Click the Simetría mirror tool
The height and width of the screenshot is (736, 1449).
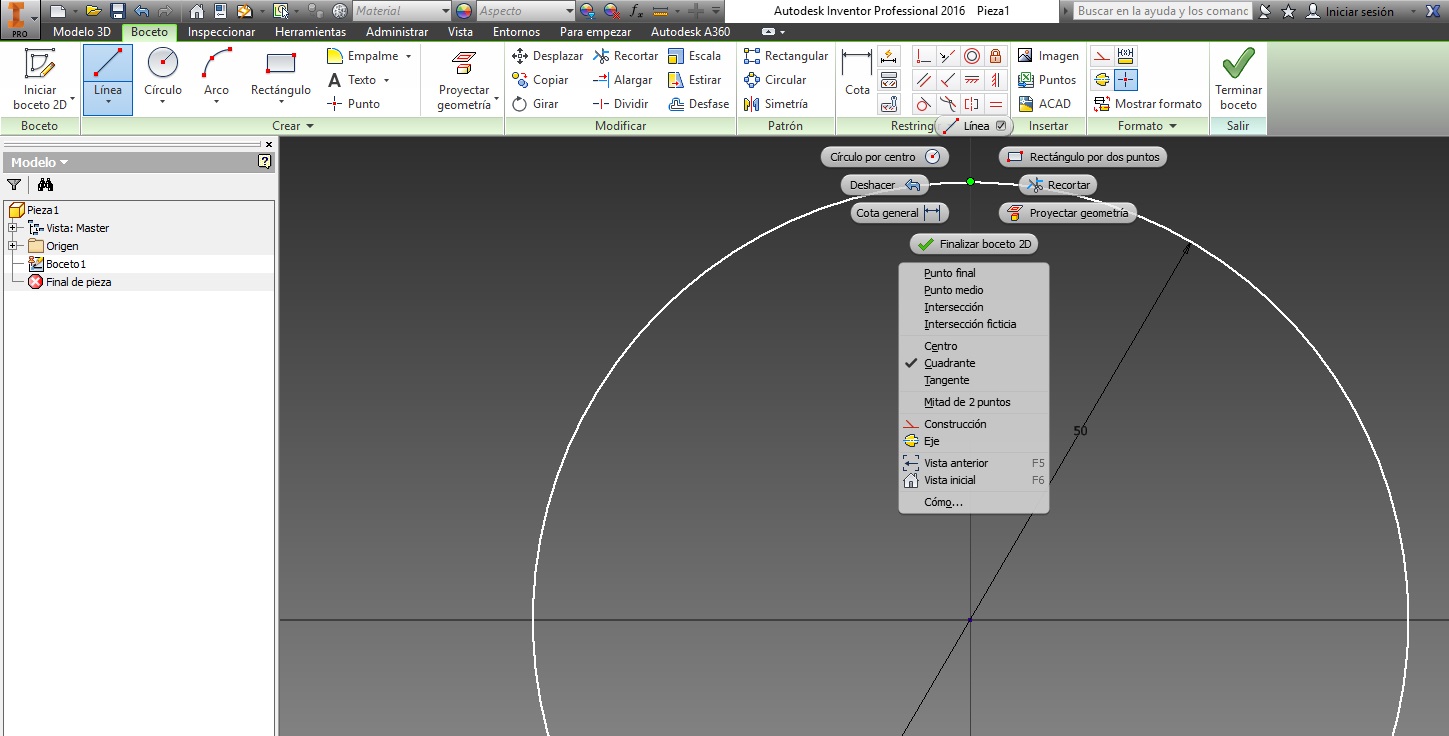pyautogui.click(x=775, y=104)
